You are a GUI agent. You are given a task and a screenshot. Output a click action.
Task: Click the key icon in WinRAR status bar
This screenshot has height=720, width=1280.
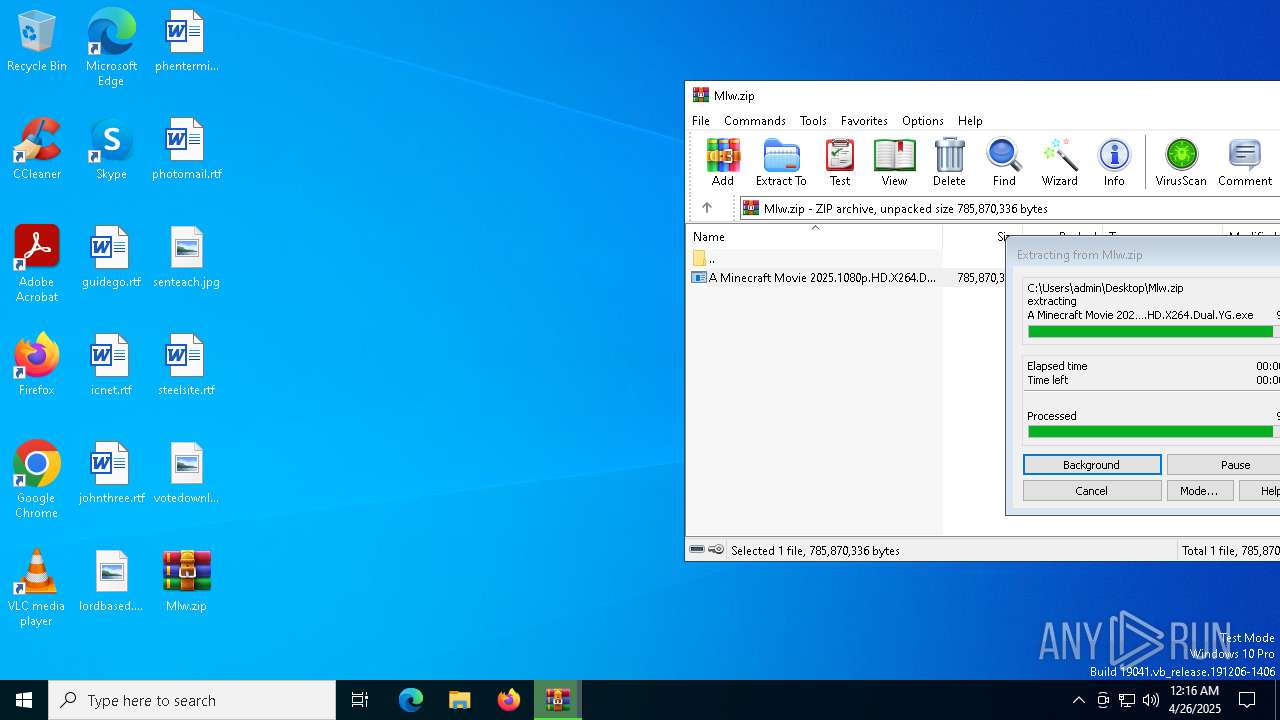tap(716, 550)
